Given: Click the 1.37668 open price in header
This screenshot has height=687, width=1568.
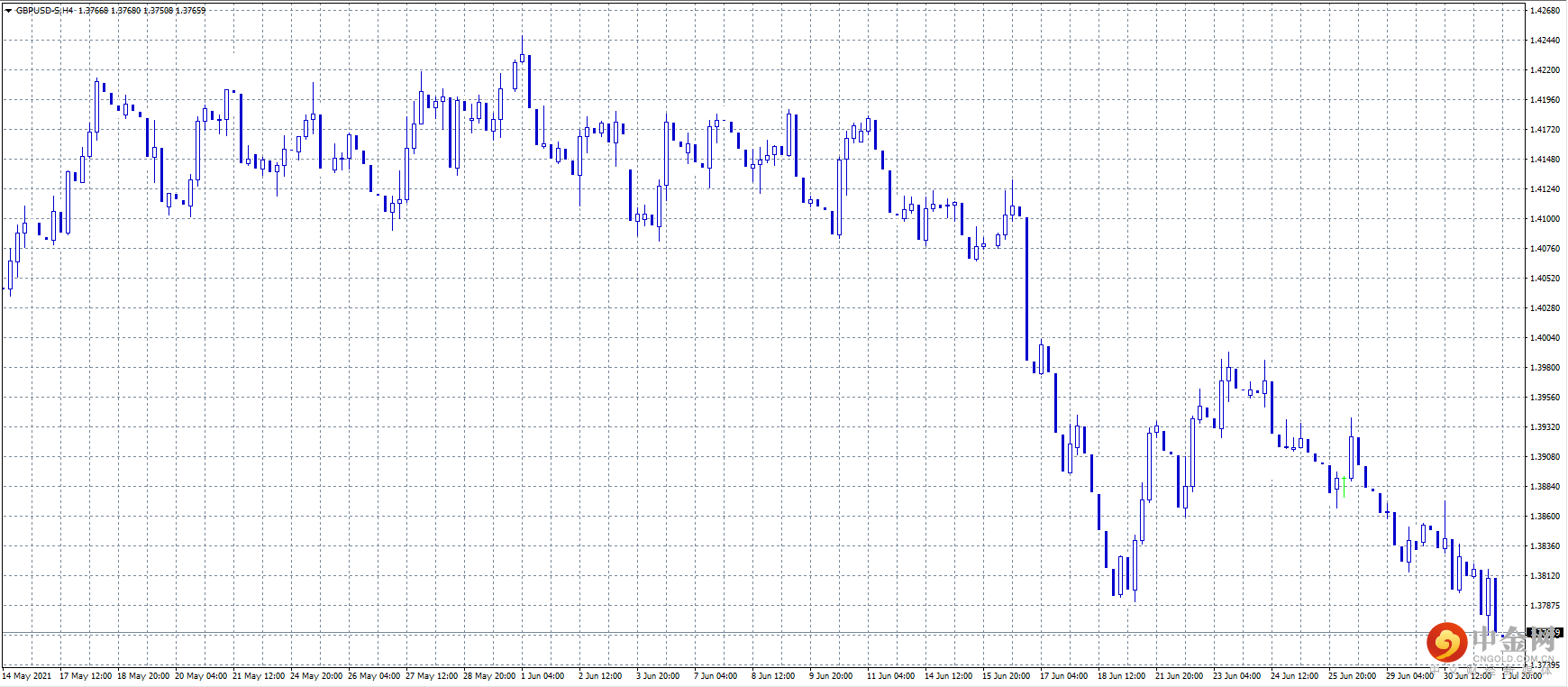Looking at the screenshot, I should pyautogui.click(x=93, y=11).
